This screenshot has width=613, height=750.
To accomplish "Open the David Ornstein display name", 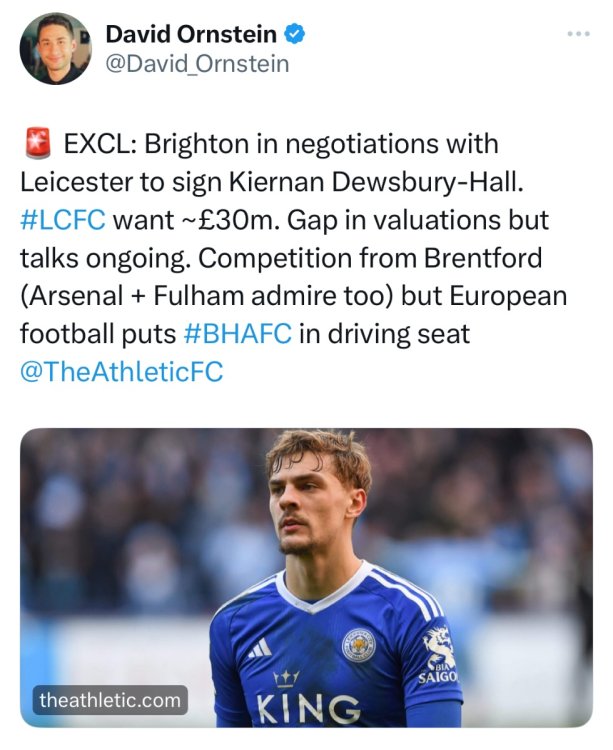I will [191, 34].
